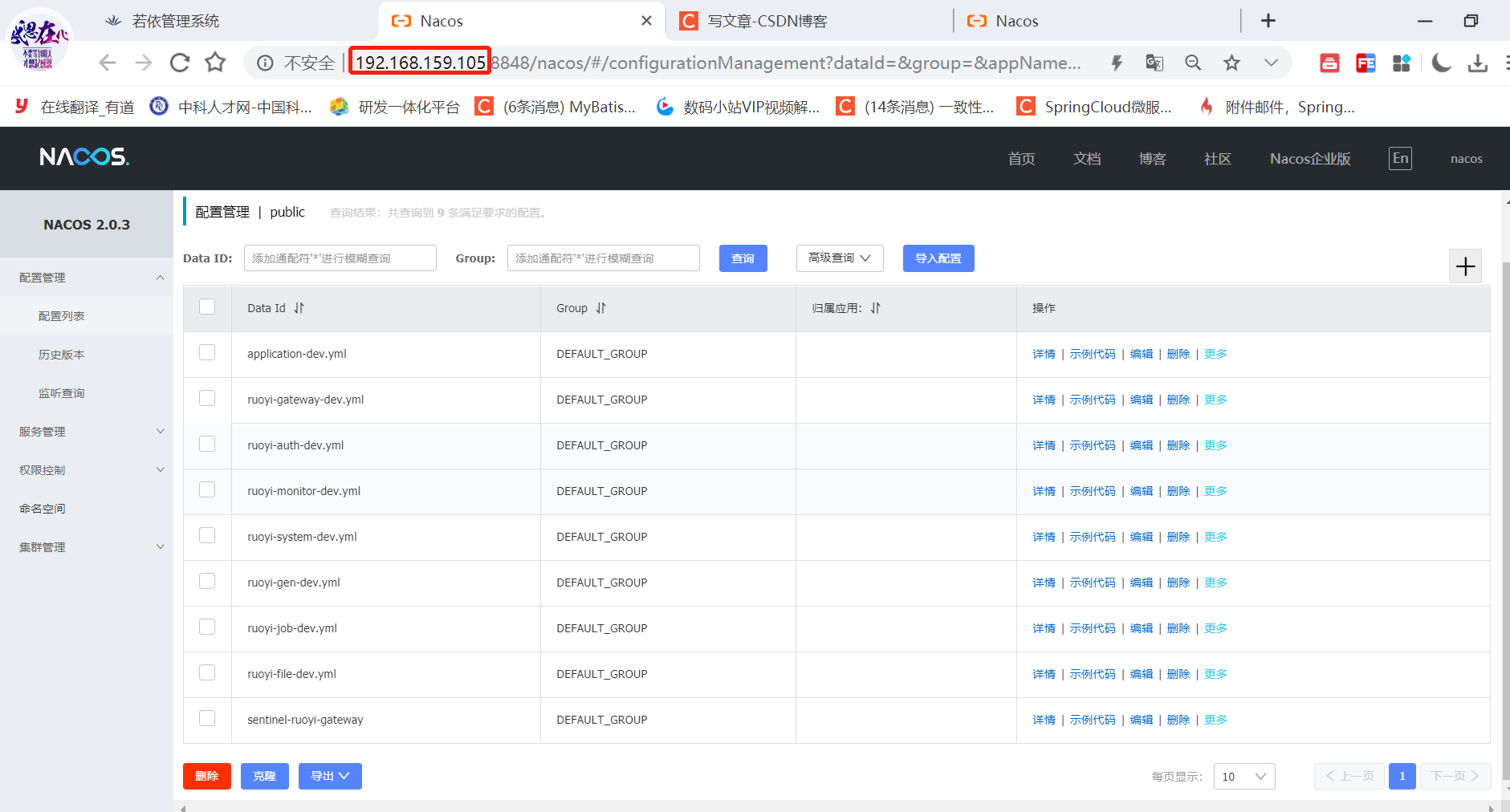Image resolution: width=1510 pixels, height=812 pixels.
Task: Open 历史版本 in sidebar
Action: click(x=62, y=355)
